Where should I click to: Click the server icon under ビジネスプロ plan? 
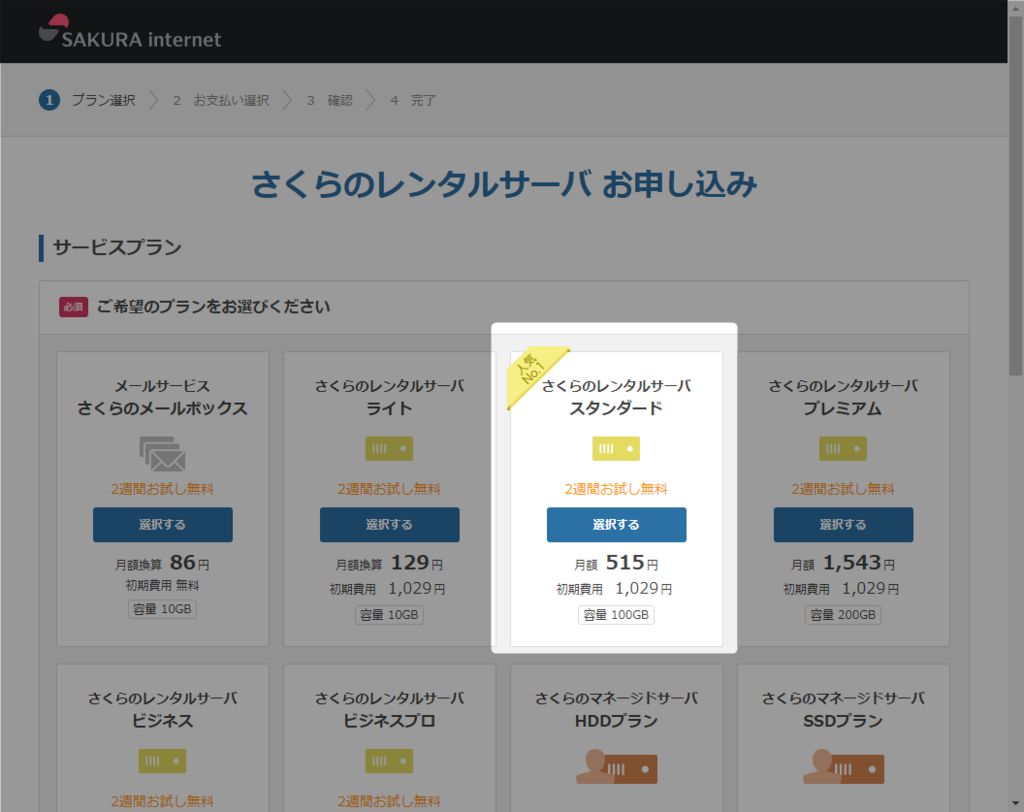click(x=389, y=761)
